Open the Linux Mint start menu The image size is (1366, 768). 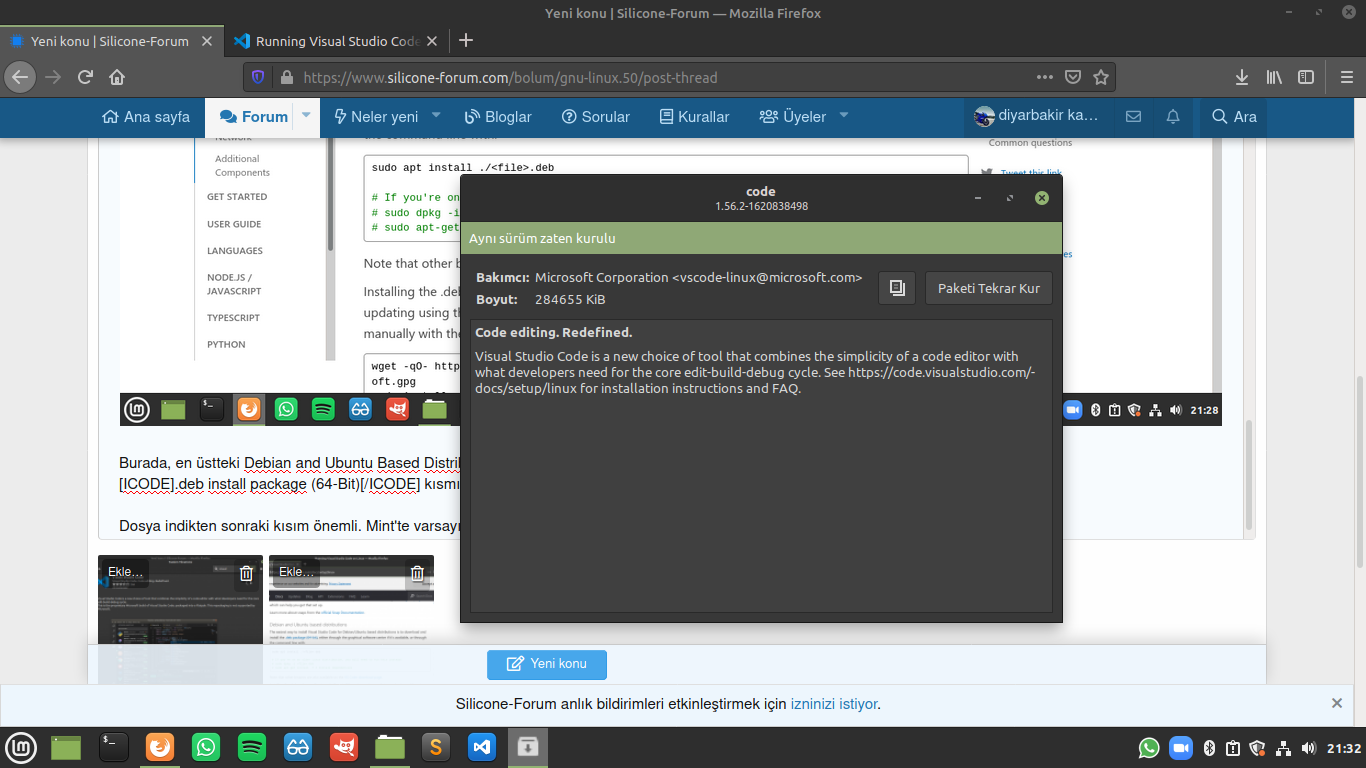(21, 746)
